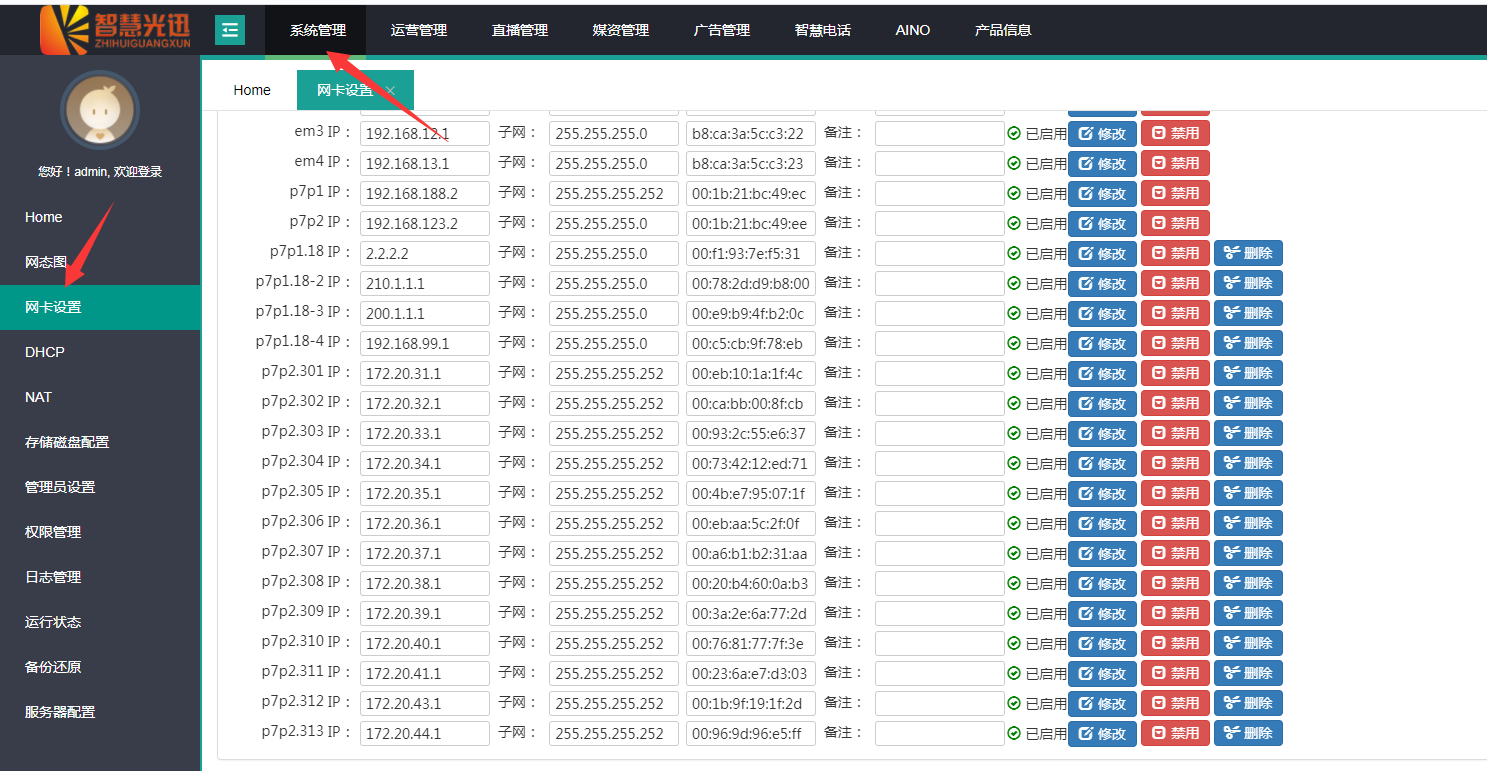Open the 直播管理 top menu
The image size is (1487, 771).
(520, 30)
